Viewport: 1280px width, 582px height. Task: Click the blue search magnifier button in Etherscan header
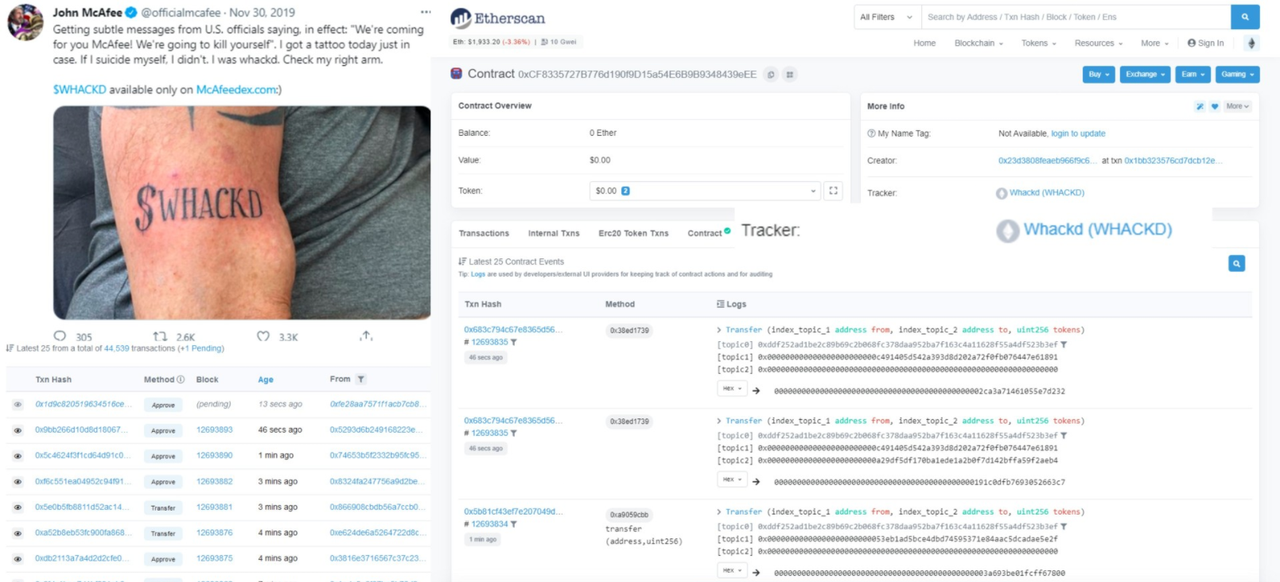[x=1245, y=17]
